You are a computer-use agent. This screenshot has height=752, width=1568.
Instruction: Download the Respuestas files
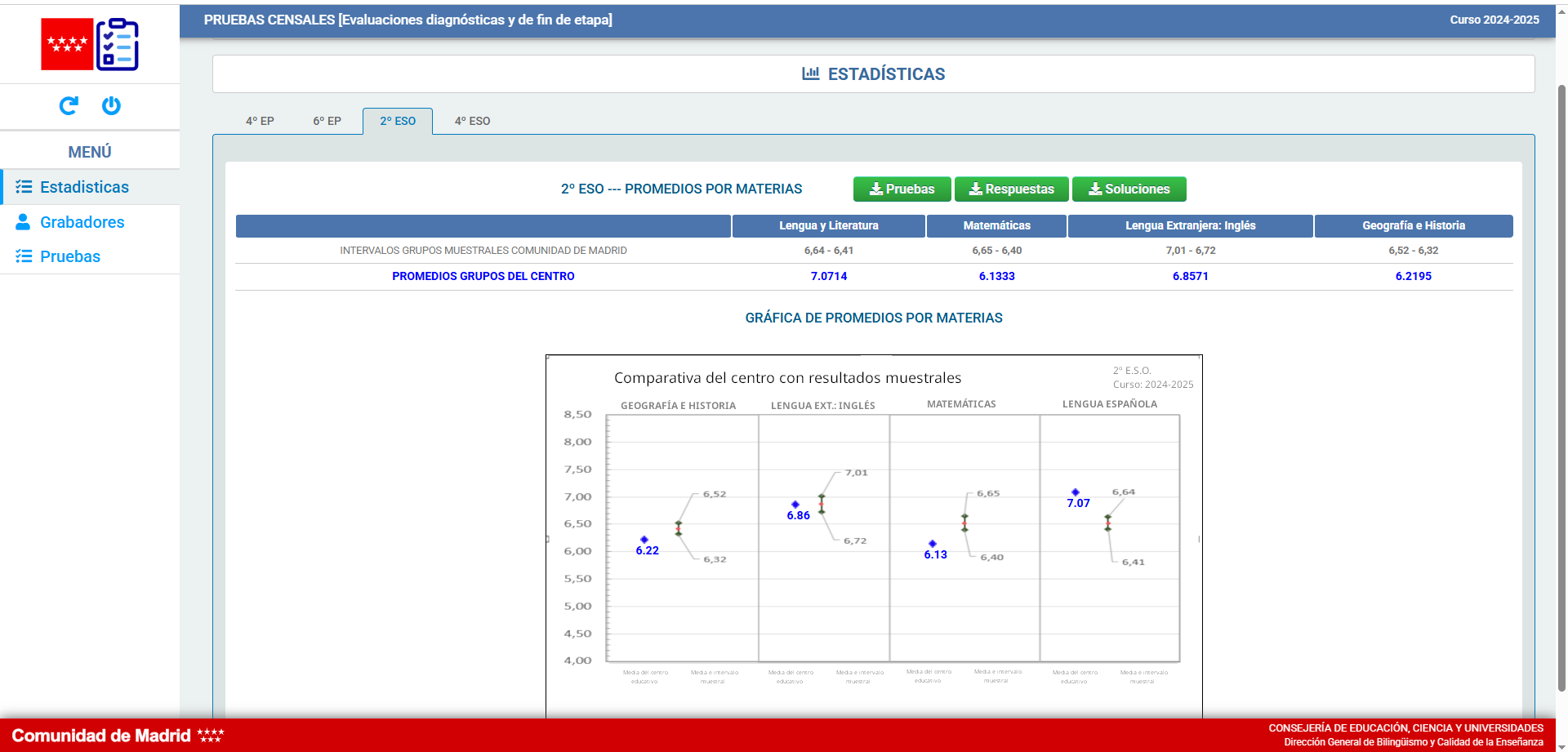(x=1011, y=189)
